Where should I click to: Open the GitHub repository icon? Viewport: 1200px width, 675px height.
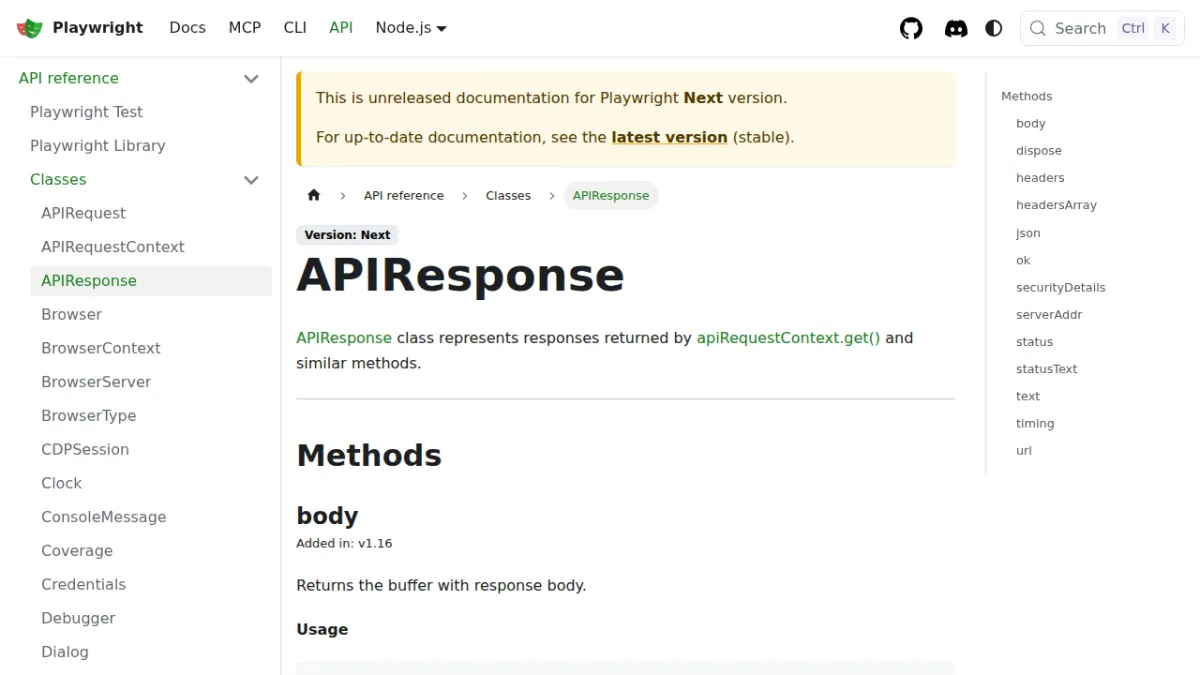tap(911, 28)
